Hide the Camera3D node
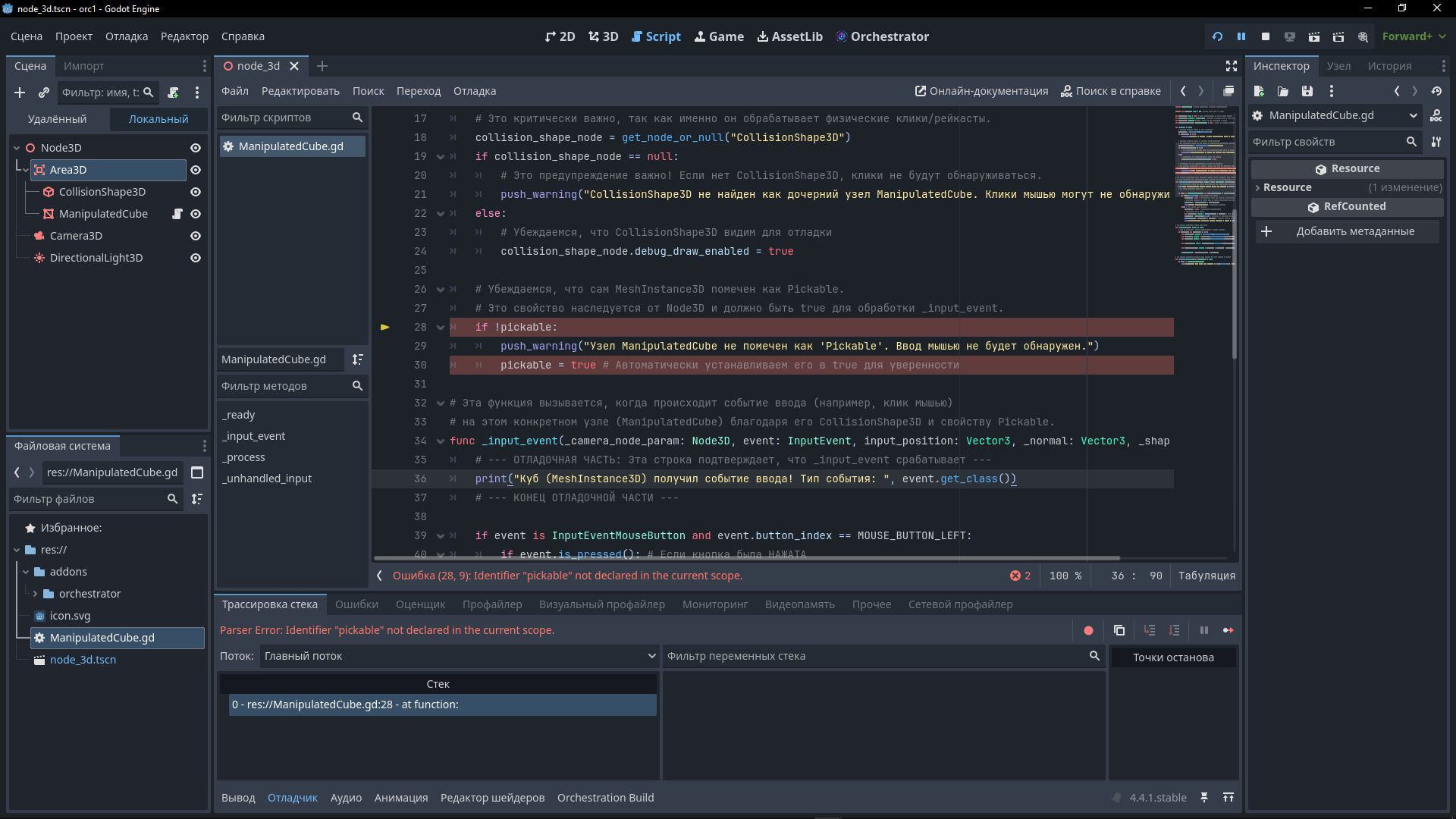Screen dimensions: 1456x819 point(195,236)
